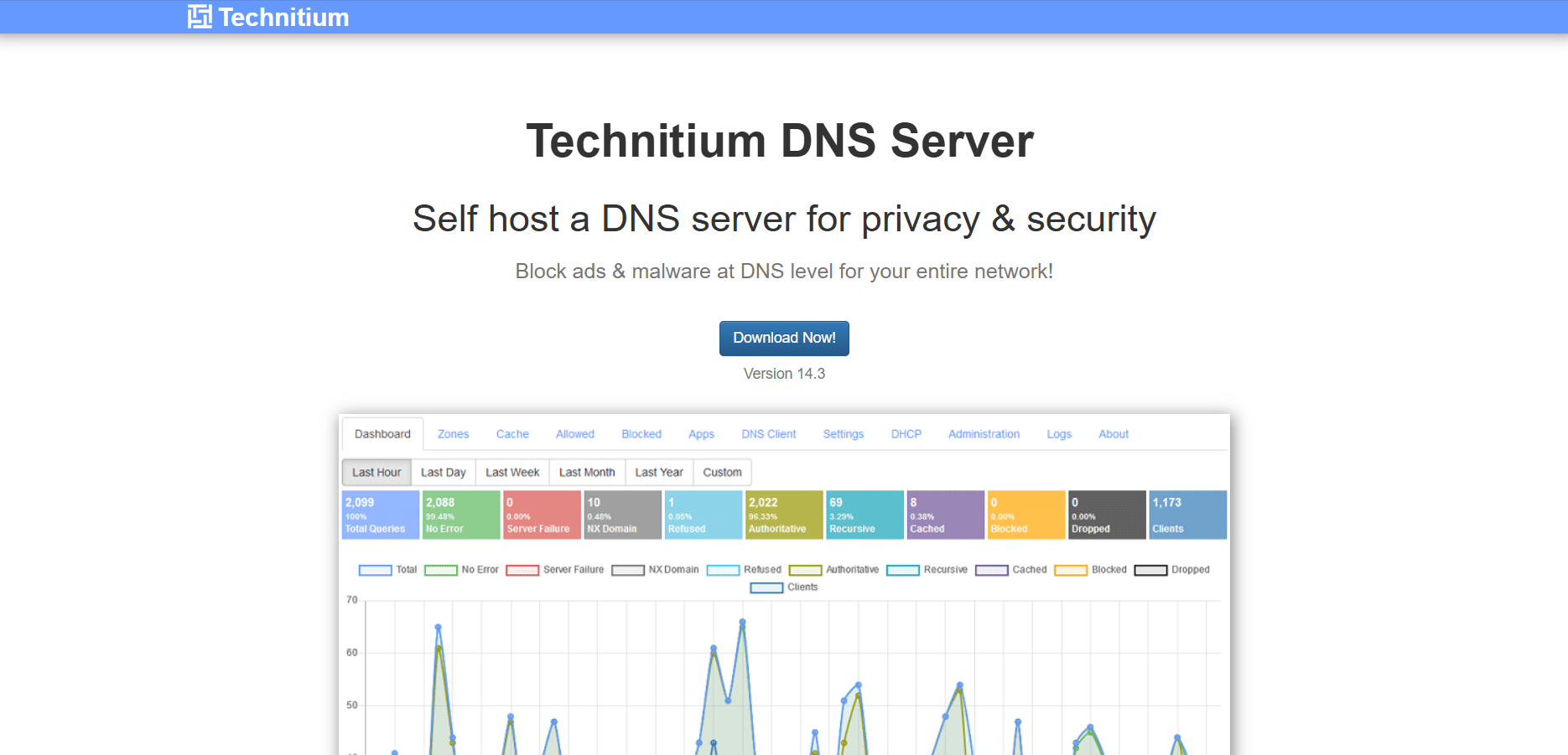1568x755 pixels.
Task: Click the 'Technitium DNS Server' heading
Action: coord(780,140)
